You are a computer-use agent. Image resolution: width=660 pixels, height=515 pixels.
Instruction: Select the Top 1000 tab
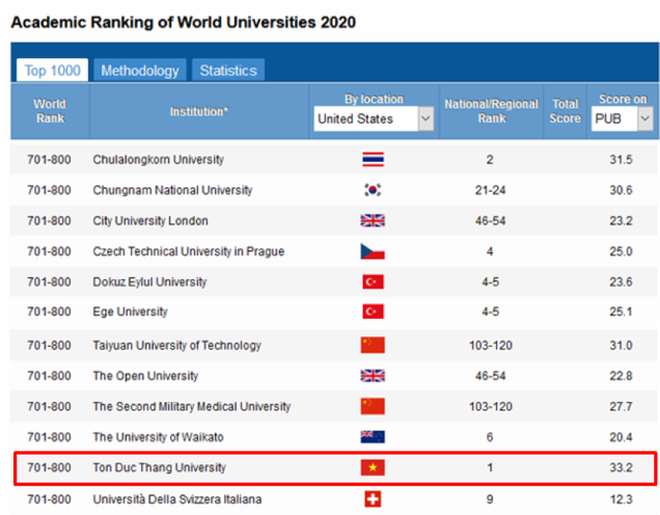pyautogui.click(x=52, y=70)
